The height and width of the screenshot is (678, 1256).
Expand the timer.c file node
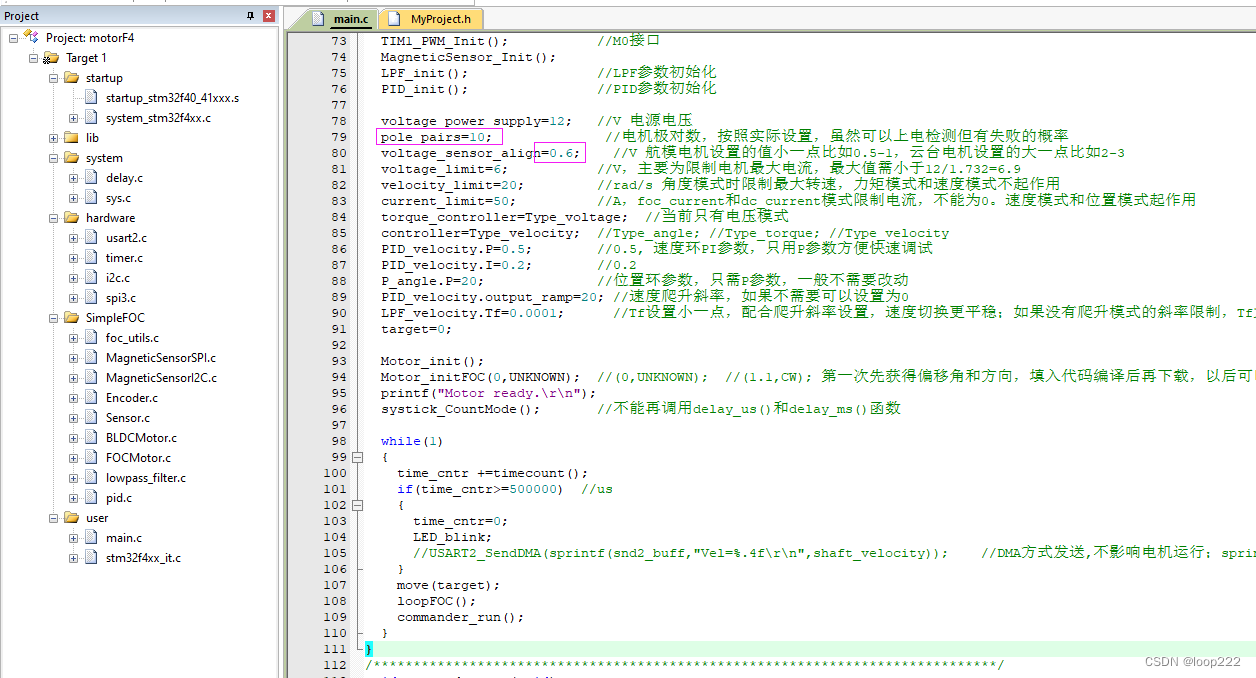tap(73, 258)
